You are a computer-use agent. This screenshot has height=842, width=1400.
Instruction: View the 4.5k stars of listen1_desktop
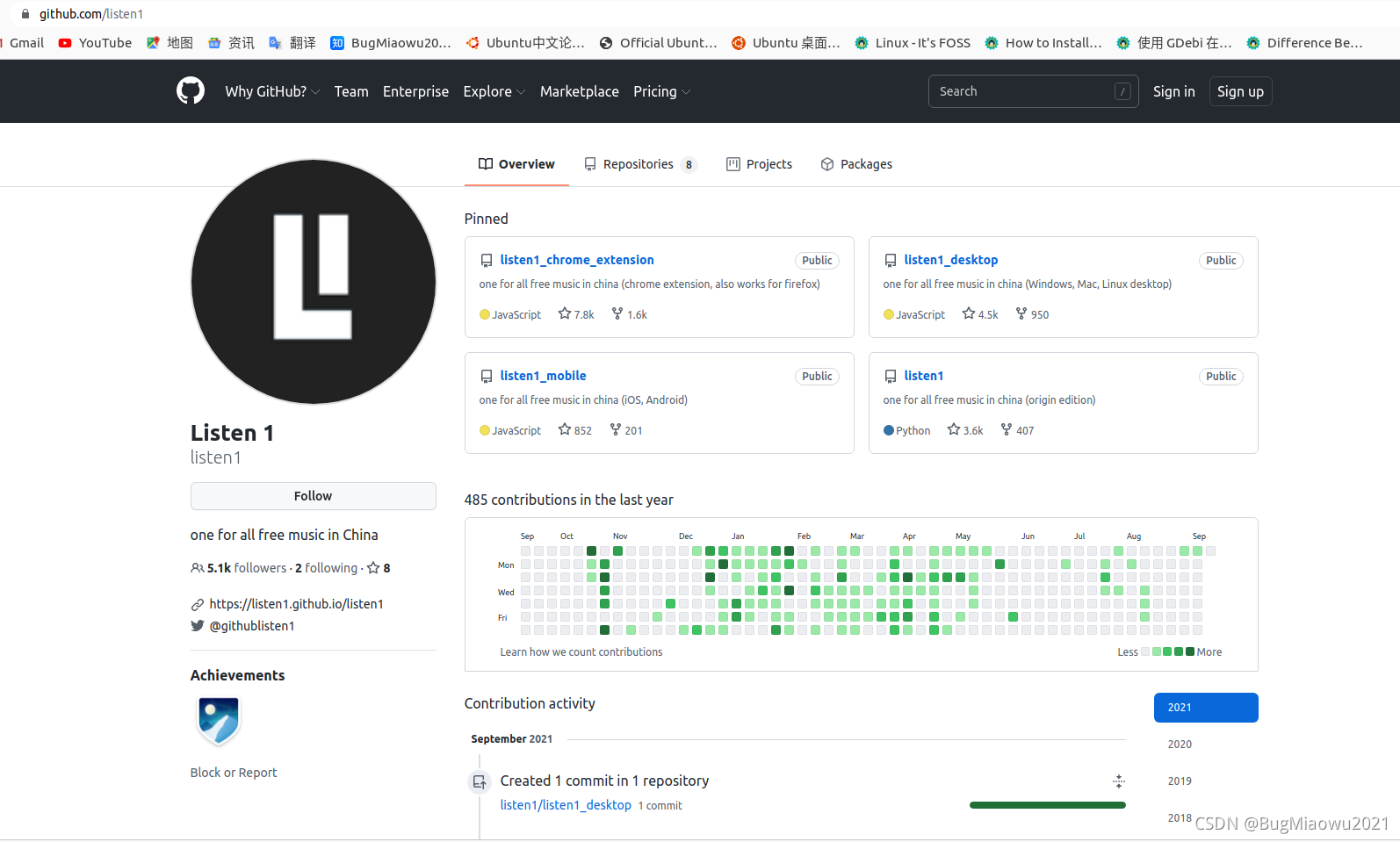click(980, 314)
